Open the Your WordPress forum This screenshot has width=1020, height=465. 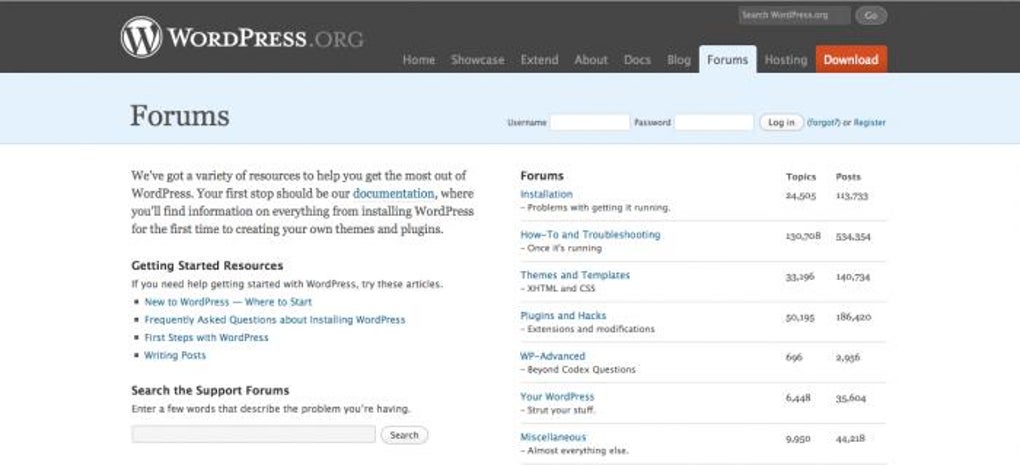pos(557,397)
